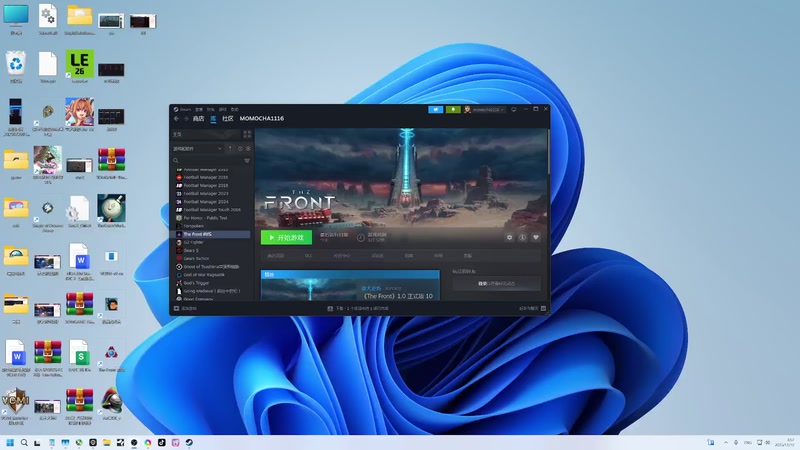This screenshot has height=450, width=800.
Task: Open The Front game settings gear
Action: pos(509,237)
